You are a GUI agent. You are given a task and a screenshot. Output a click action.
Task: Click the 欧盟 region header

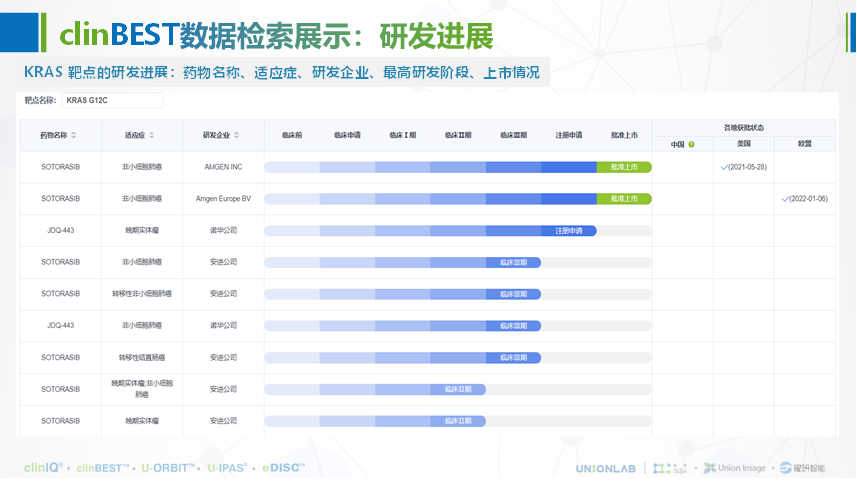(805, 144)
